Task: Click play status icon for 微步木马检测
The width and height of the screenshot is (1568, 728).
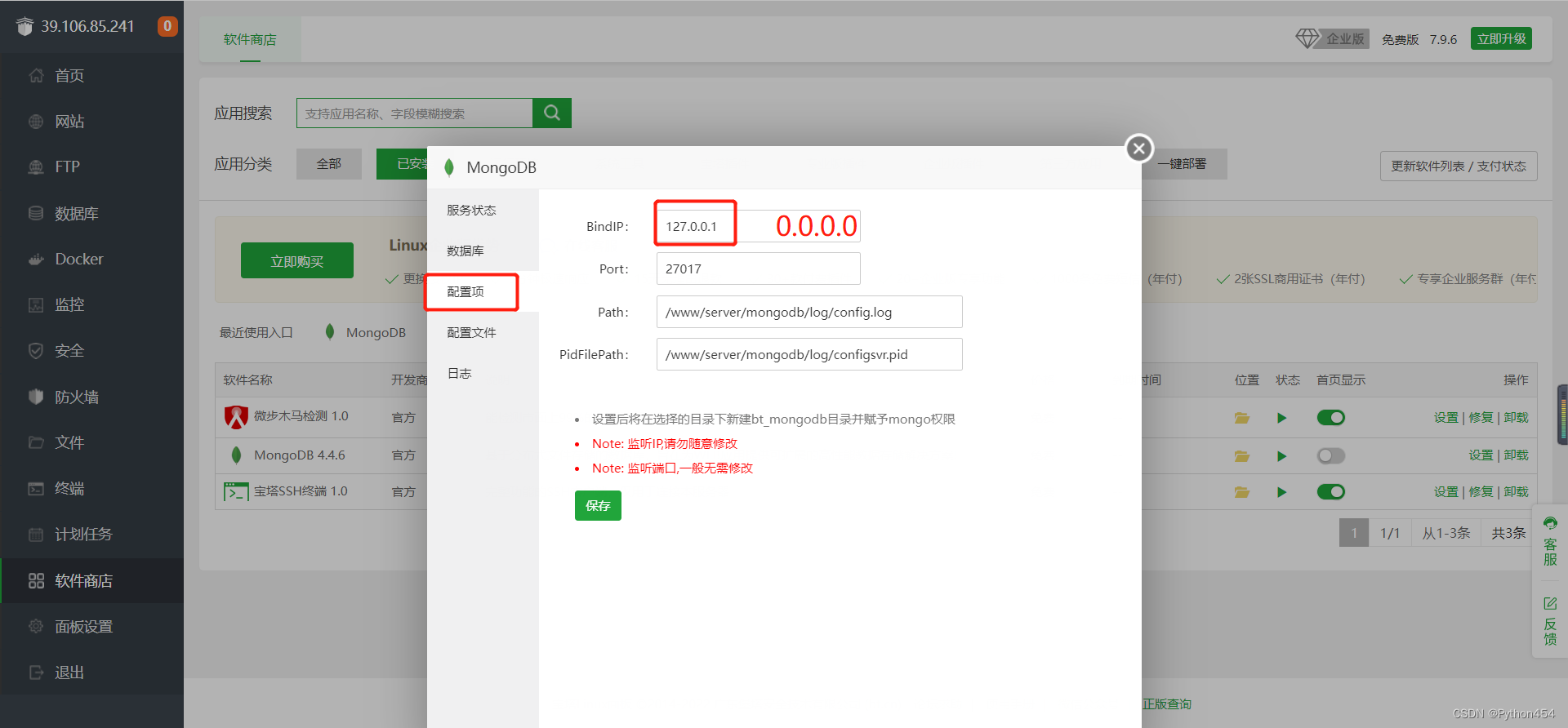Action: (1281, 418)
